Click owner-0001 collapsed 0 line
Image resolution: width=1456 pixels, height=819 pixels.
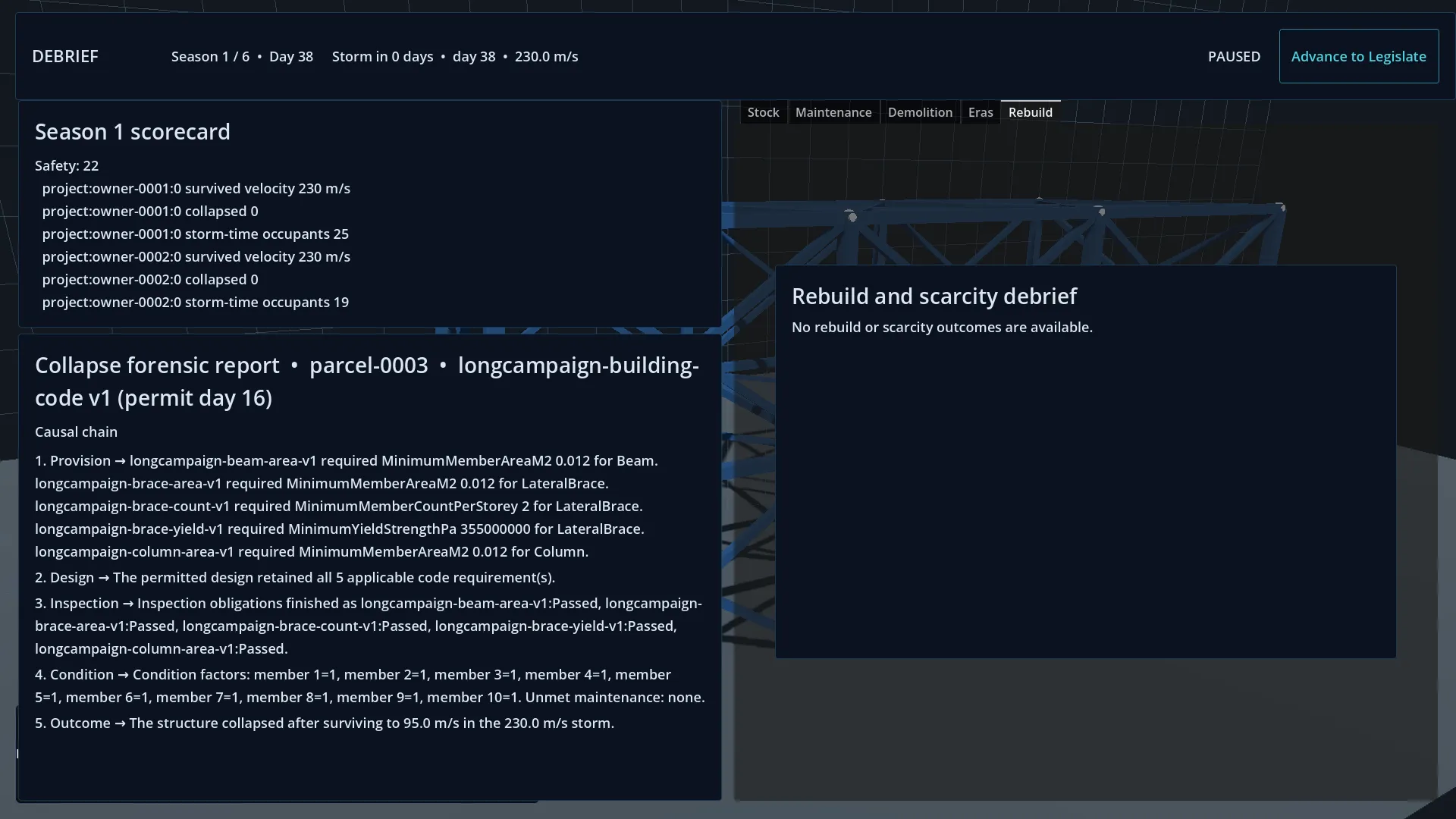(x=150, y=211)
